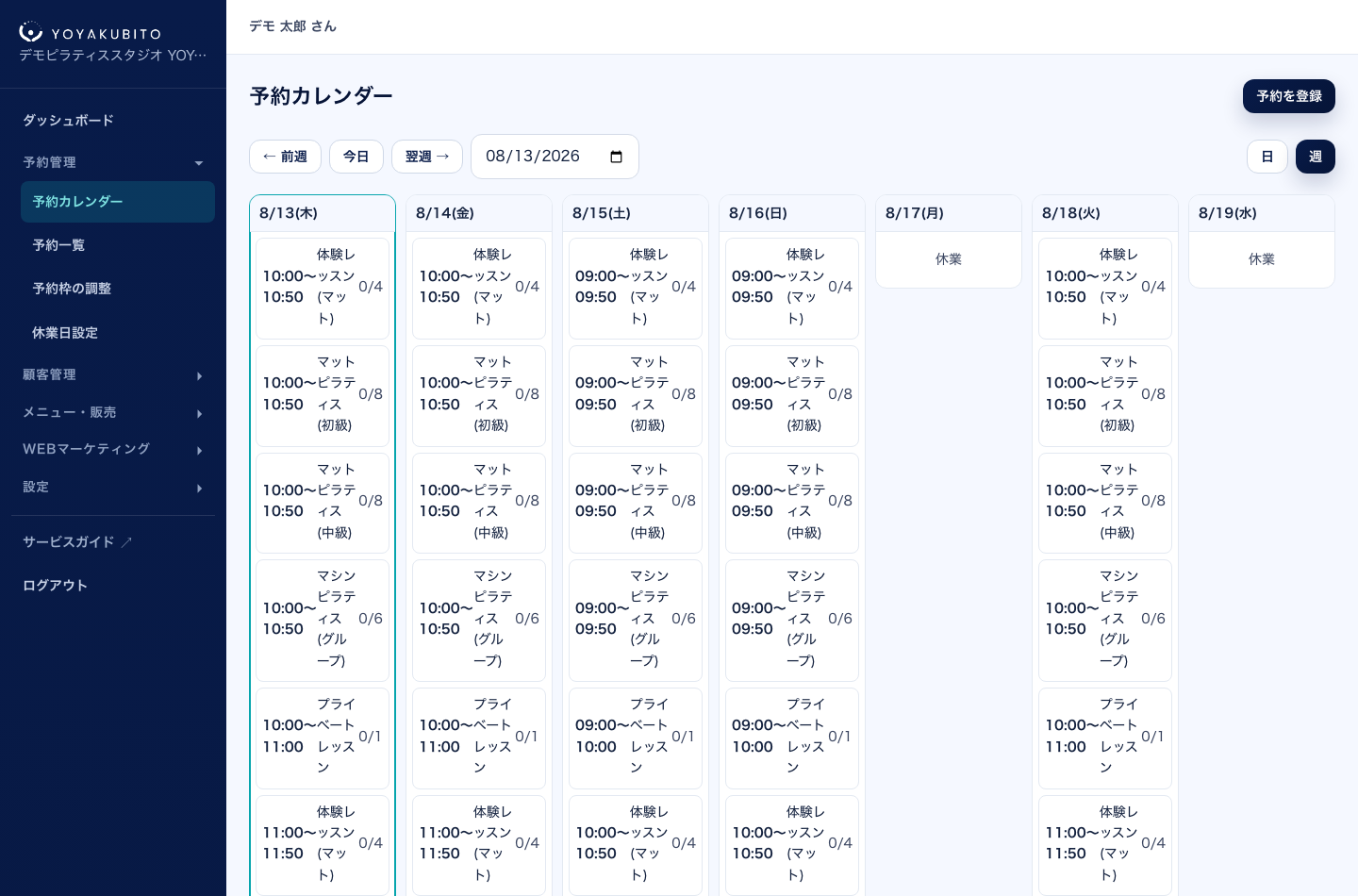The height and width of the screenshot is (896, 1358).
Task: Click the user name デモ 太郎 さん
Action: [292, 26]
